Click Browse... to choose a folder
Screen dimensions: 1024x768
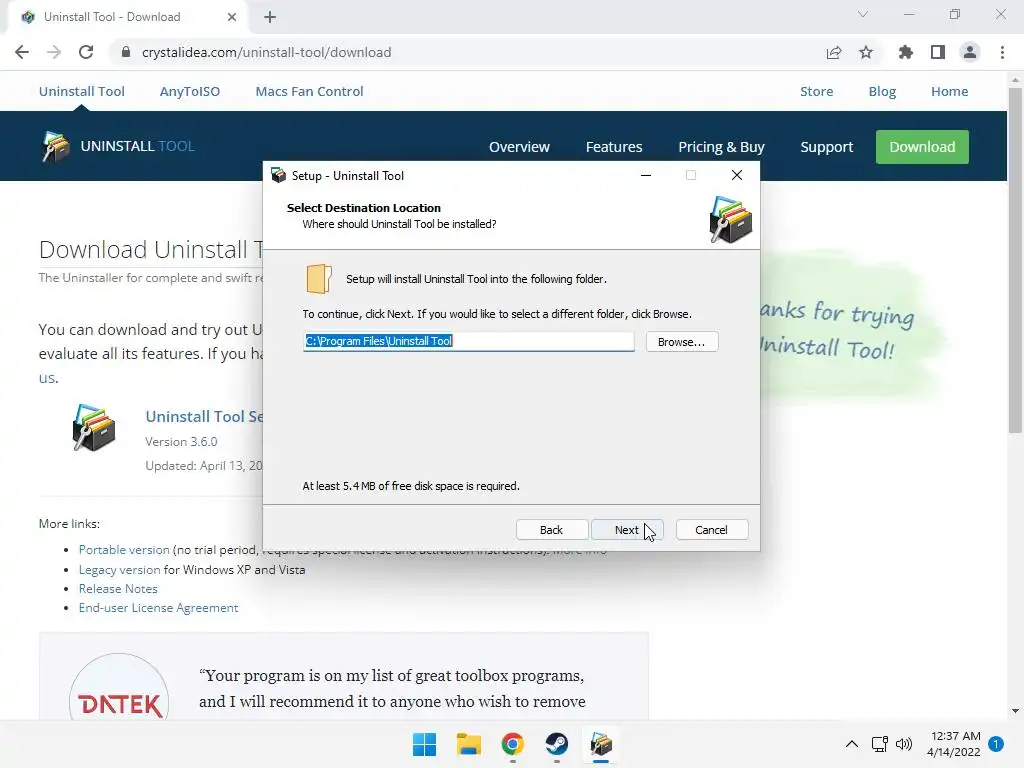pyautogui.click(x=682, y=342)
